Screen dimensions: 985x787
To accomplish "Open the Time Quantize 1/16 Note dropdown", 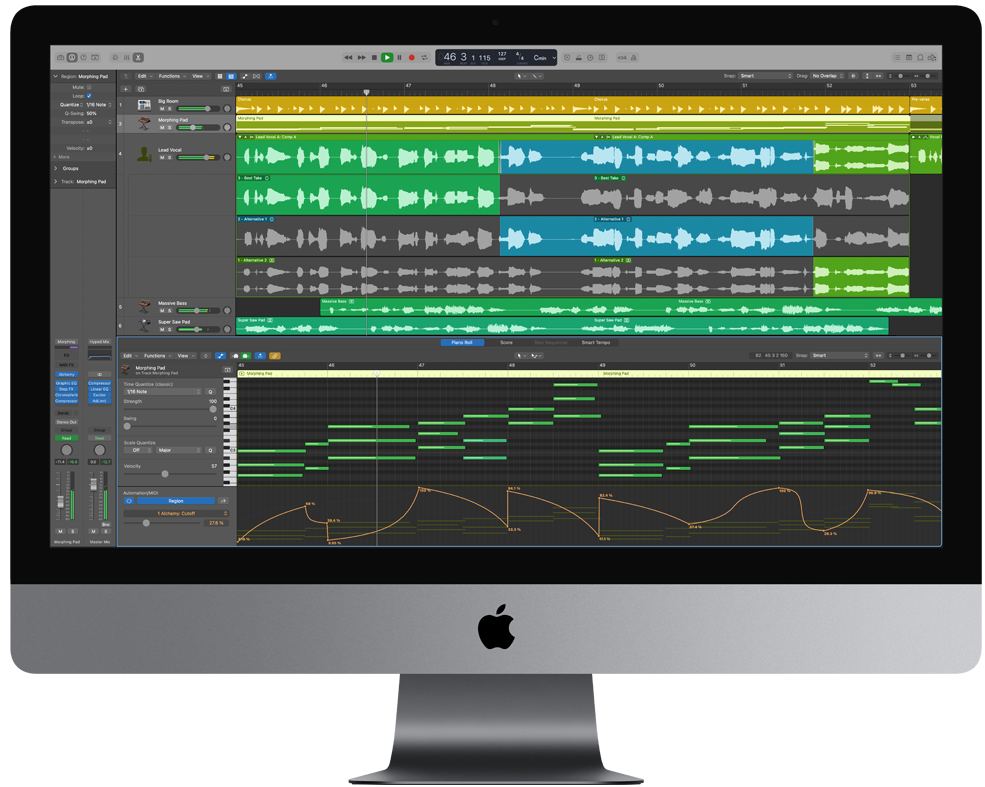I will pyautogui.click(x=163, y=392).
